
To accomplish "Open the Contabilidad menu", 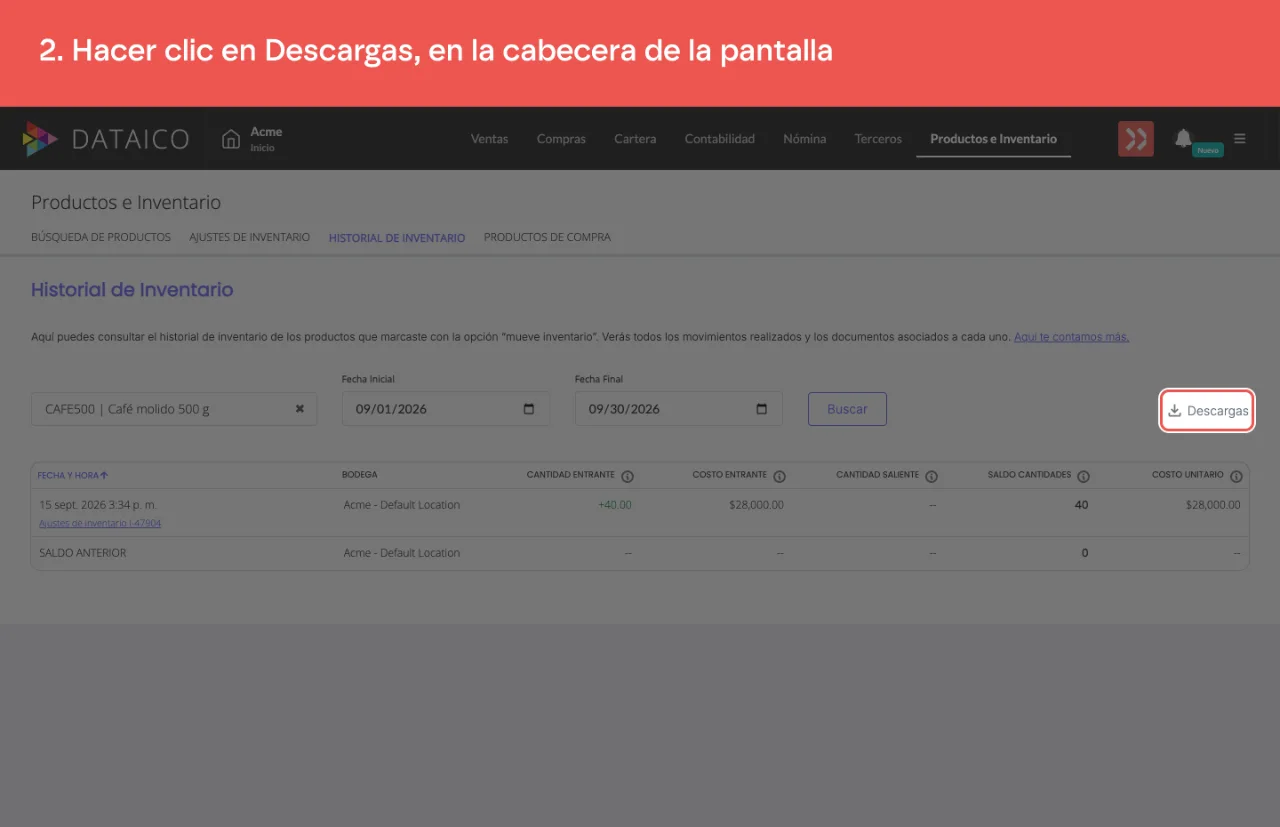I will click(x=720, y=139).
